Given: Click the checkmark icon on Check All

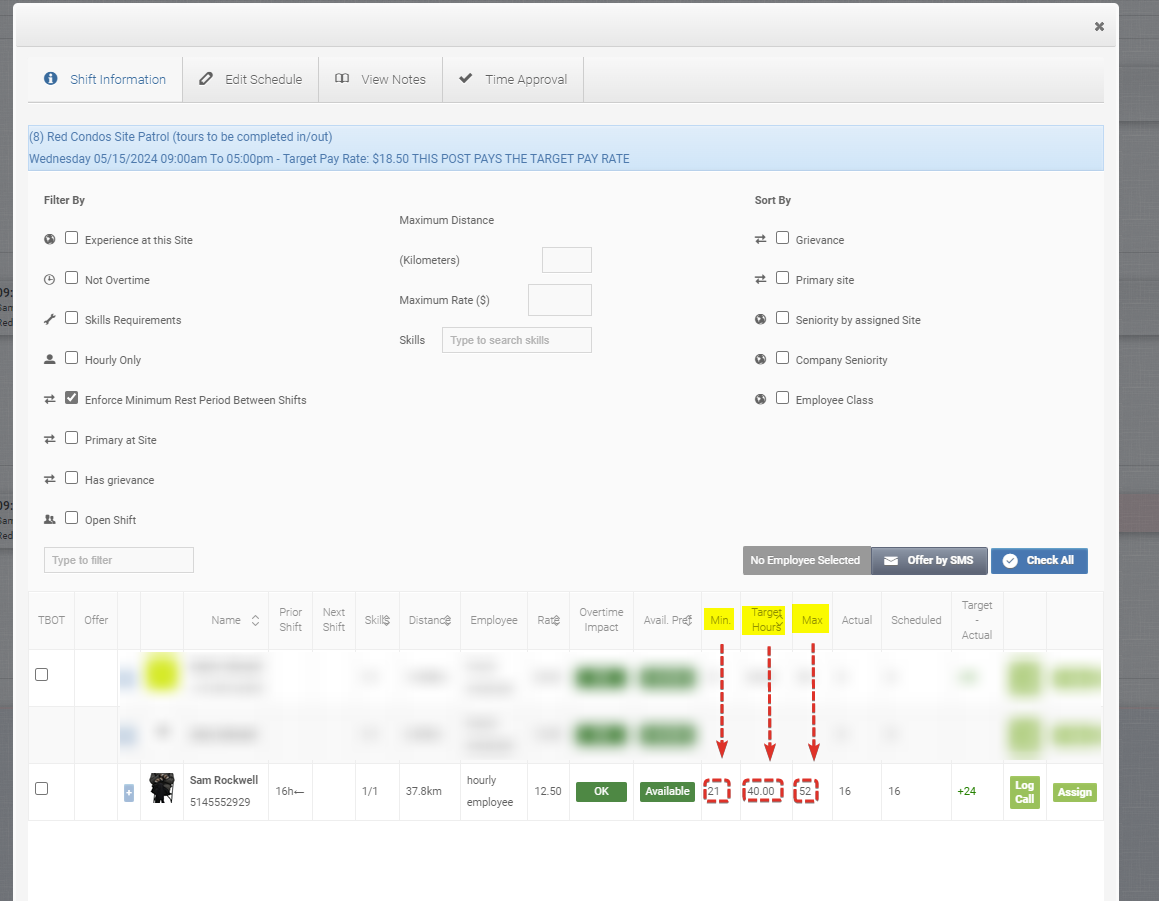Looking at the screenshot, I should [1010, 561].
